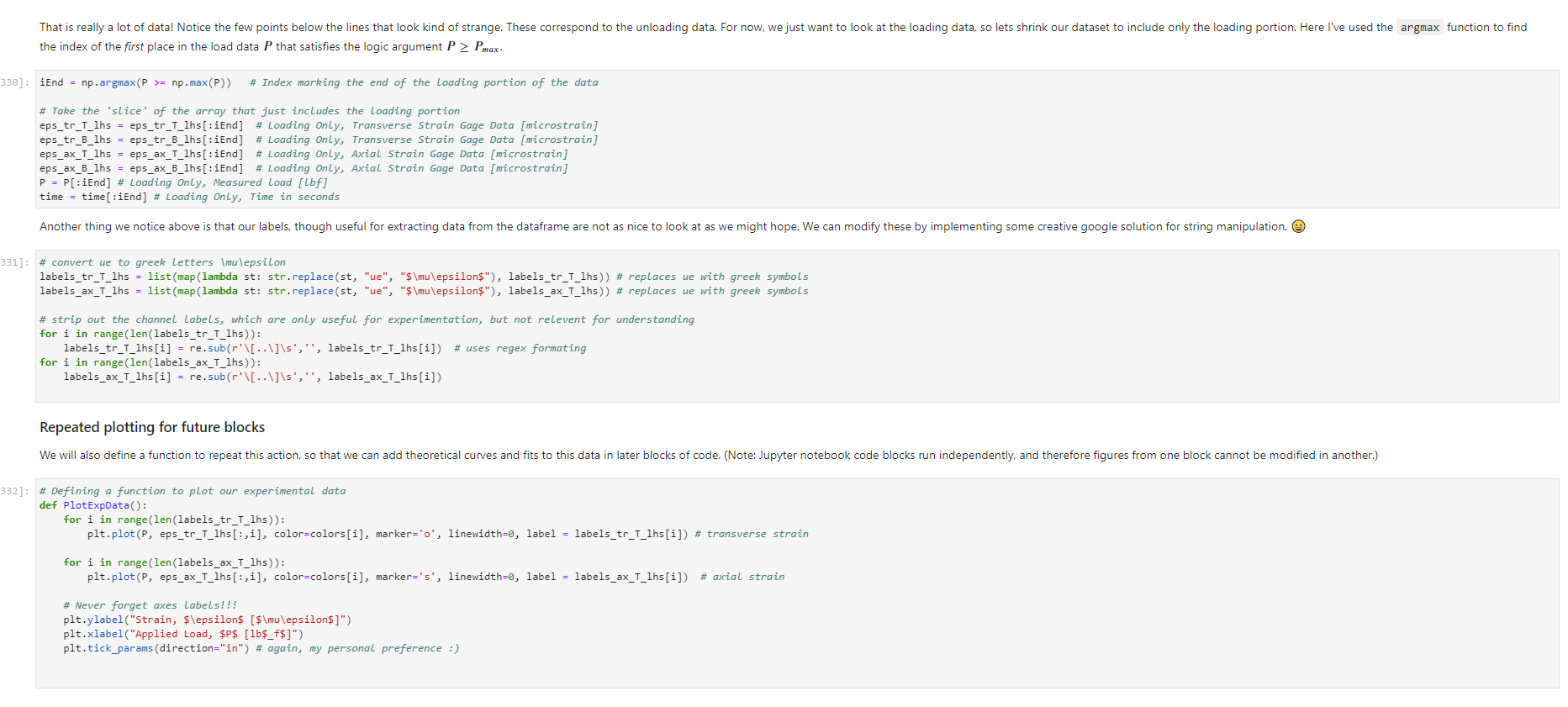Viewport: 1568px width, 707px height.
Task: Click comment '# convert ue to greek letters'
Action: pyautogui.click(x=162, y=262)
